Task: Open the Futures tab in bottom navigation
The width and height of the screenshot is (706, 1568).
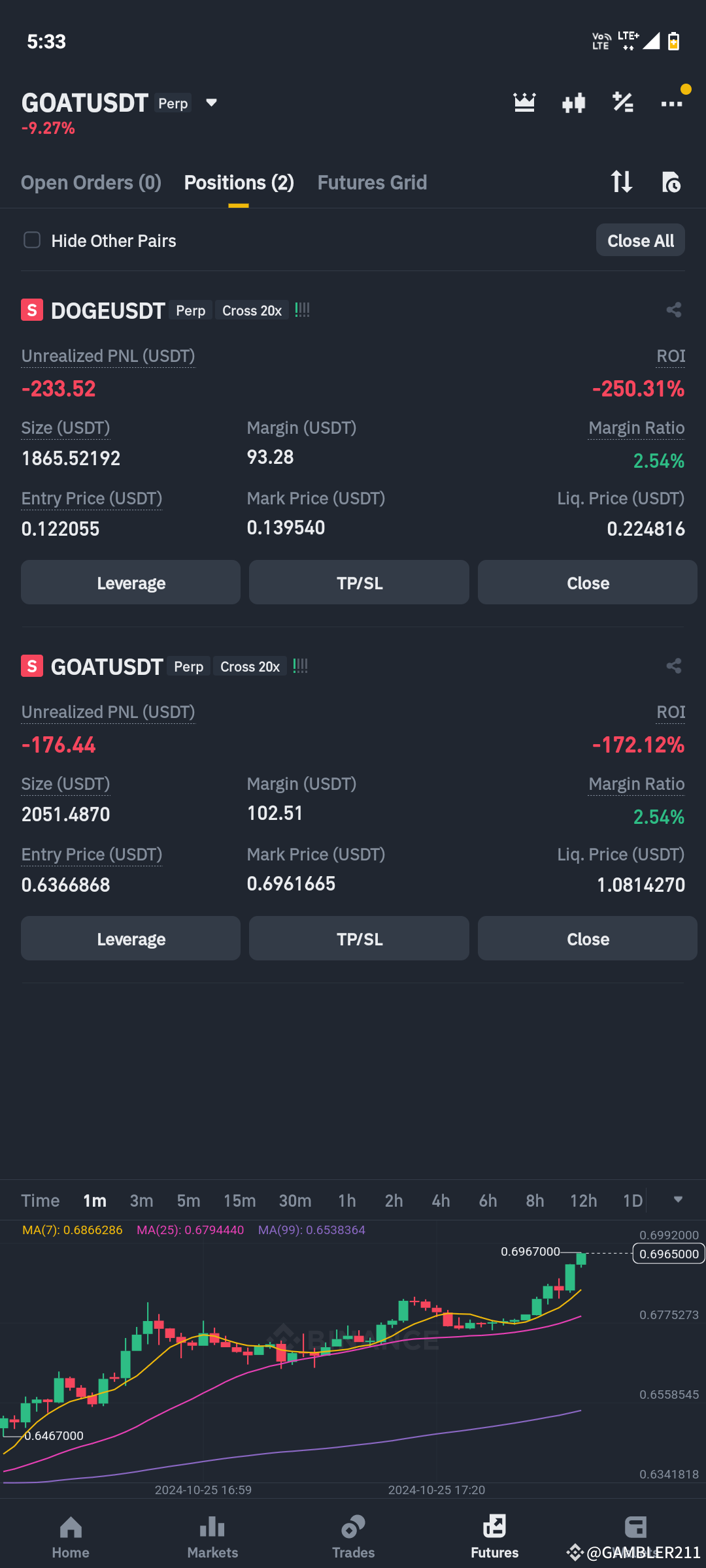Action: click(x=494, y=1532)
